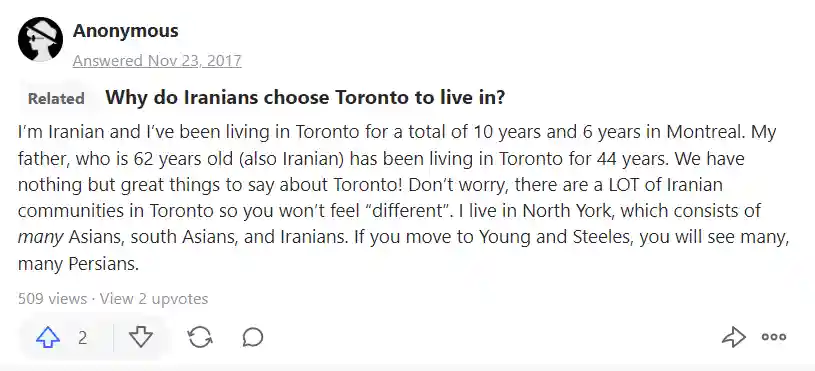View the 2 upvotes list

pyautogui.click(x=154, y=299)
